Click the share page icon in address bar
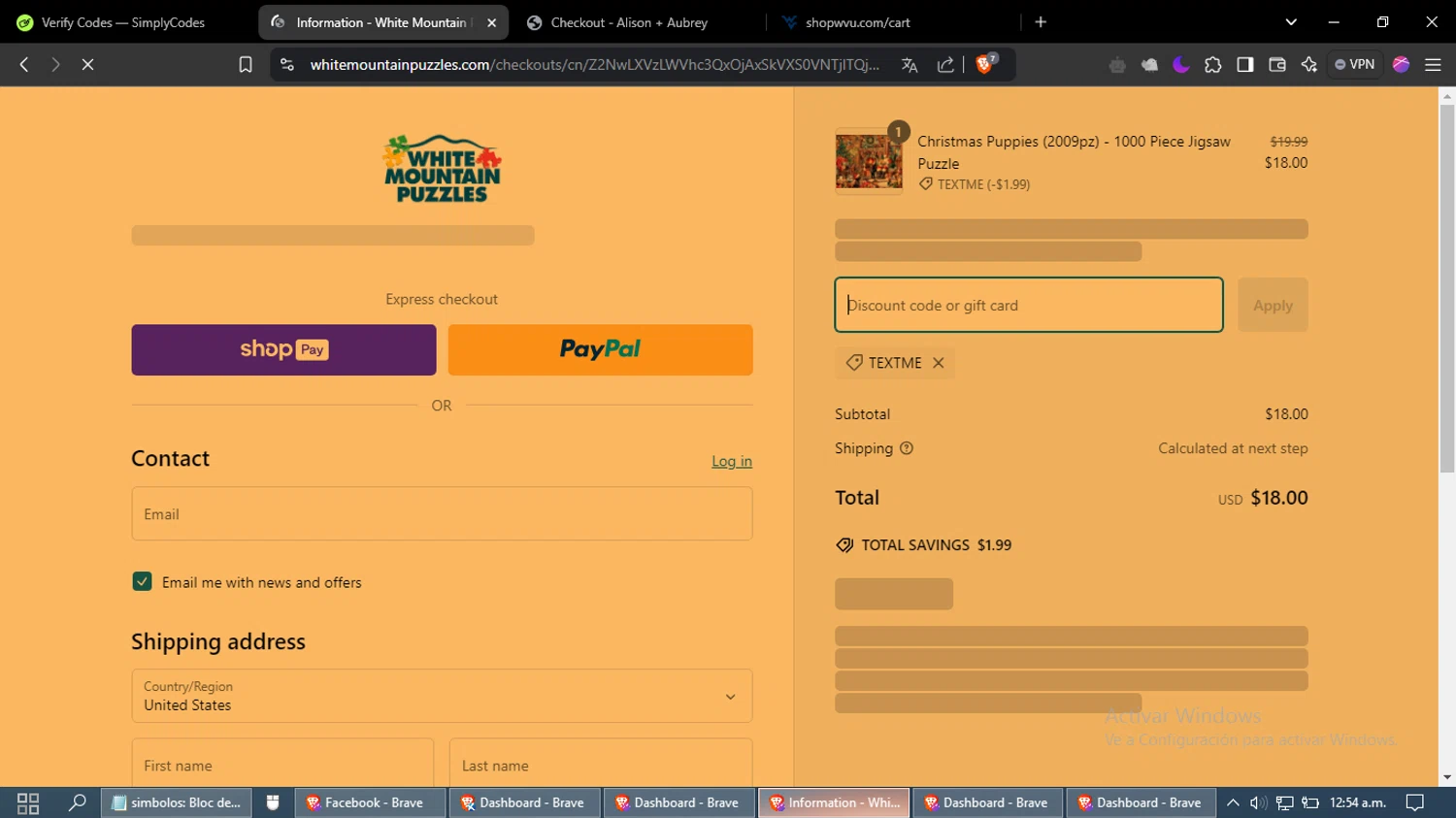 [945, 64]
